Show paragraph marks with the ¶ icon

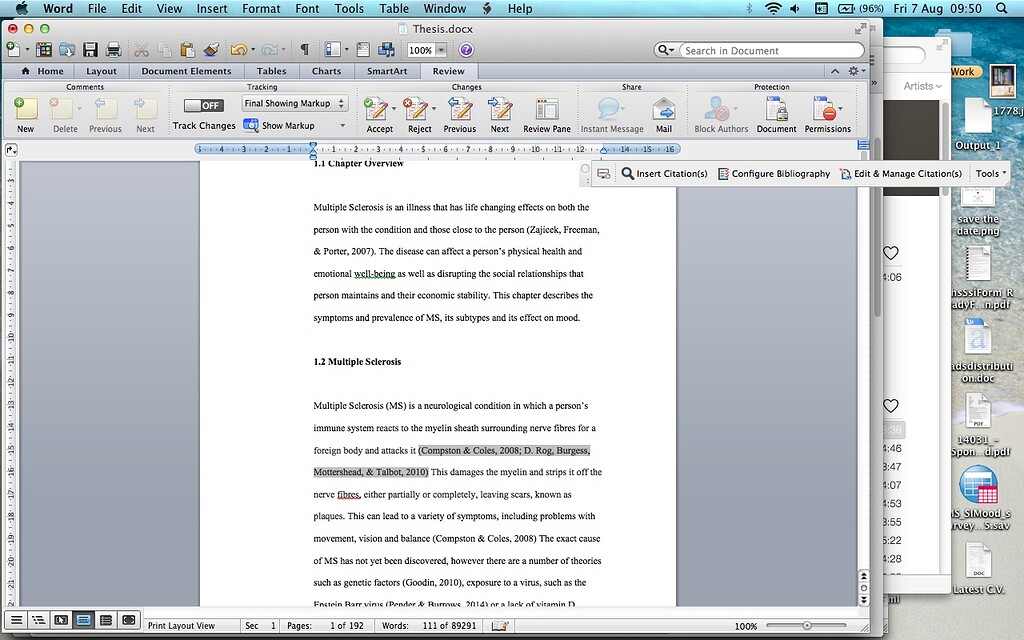(x=305, y=48)
